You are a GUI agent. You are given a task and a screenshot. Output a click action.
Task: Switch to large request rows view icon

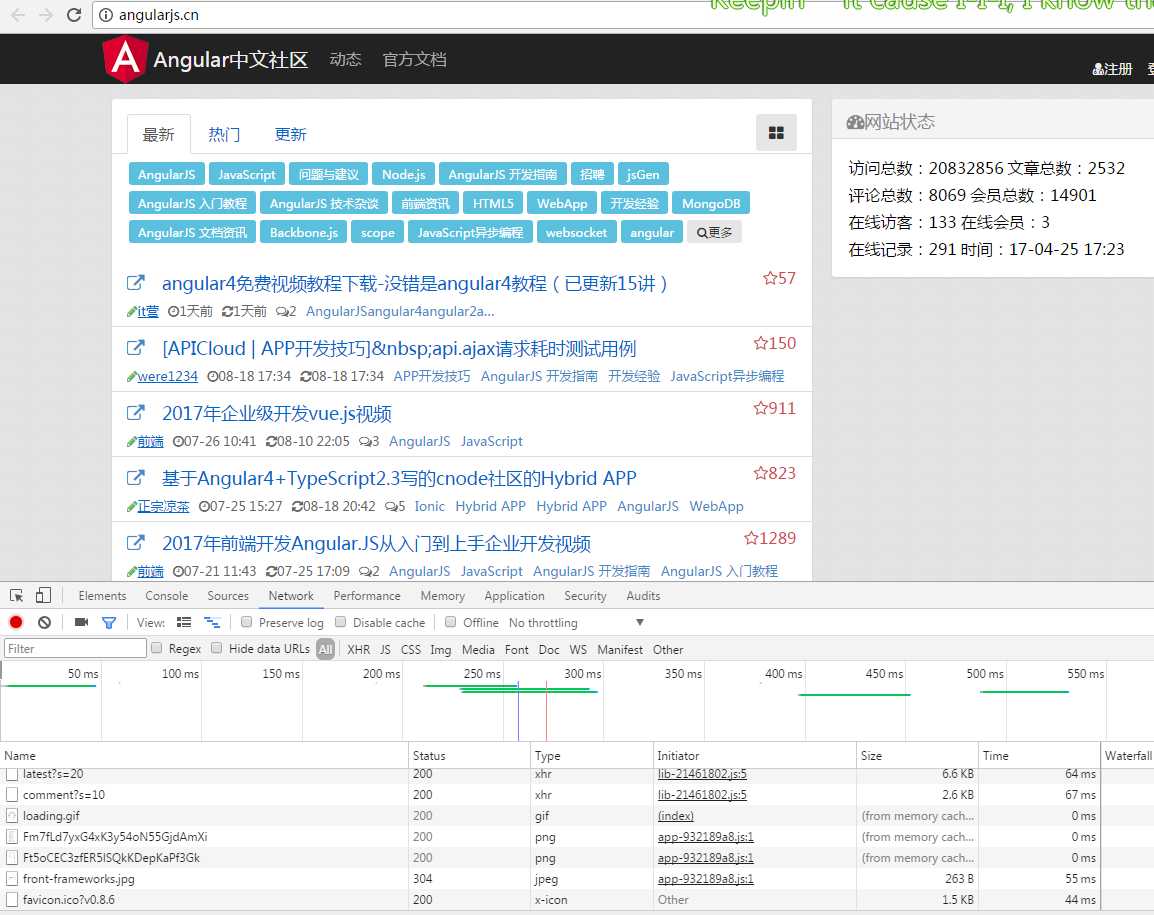(184, 622)
